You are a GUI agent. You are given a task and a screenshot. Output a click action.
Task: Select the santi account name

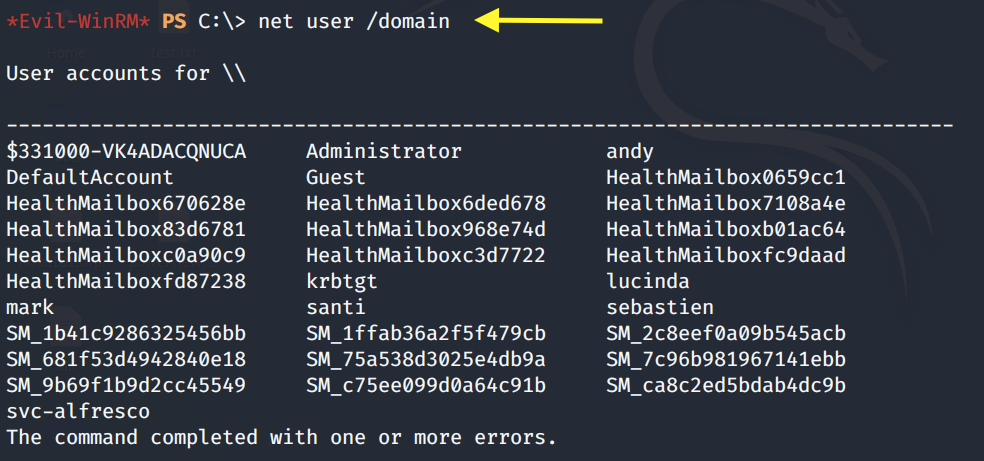coord(336,307)
